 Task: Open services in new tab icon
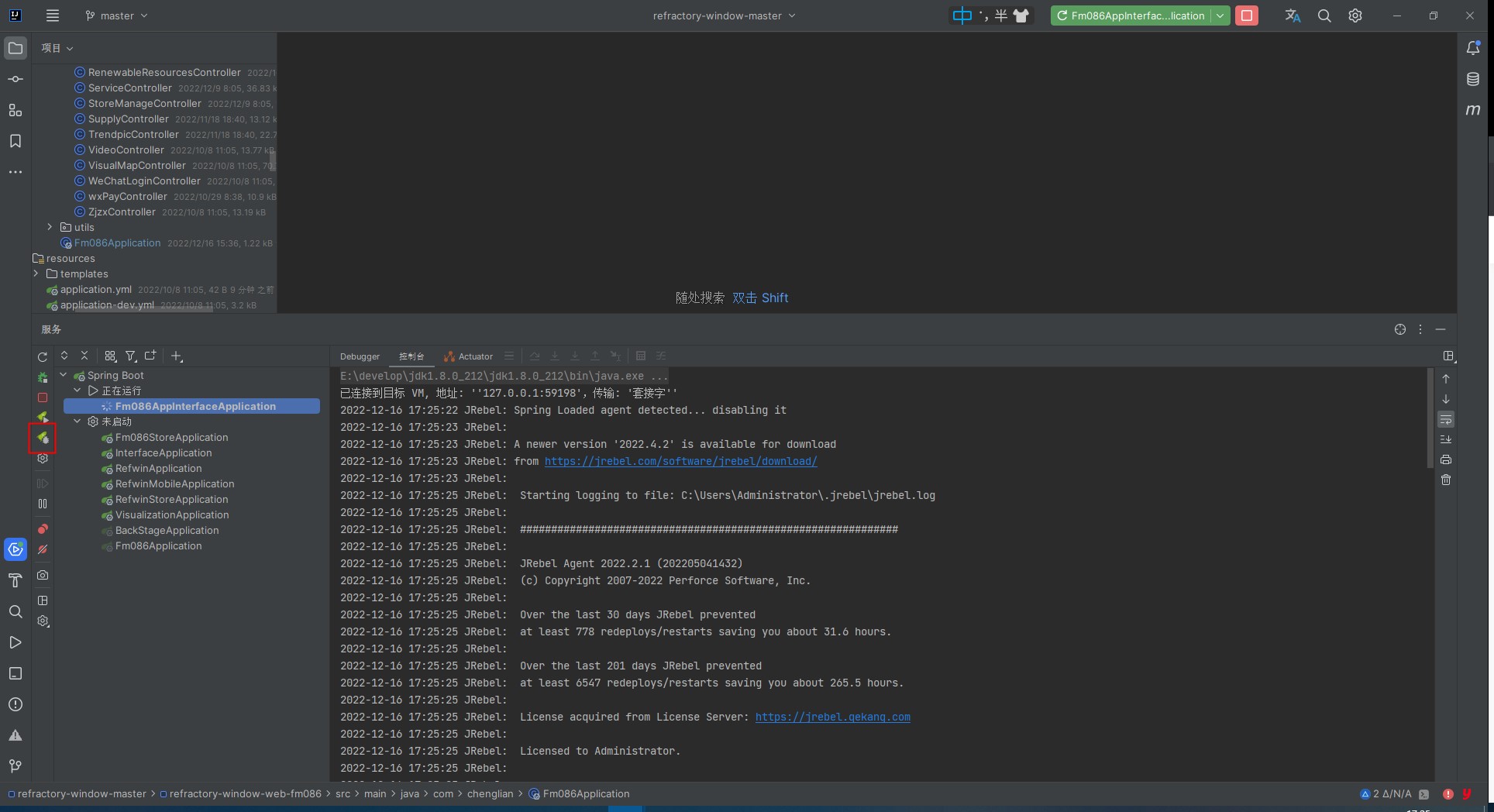150,356
